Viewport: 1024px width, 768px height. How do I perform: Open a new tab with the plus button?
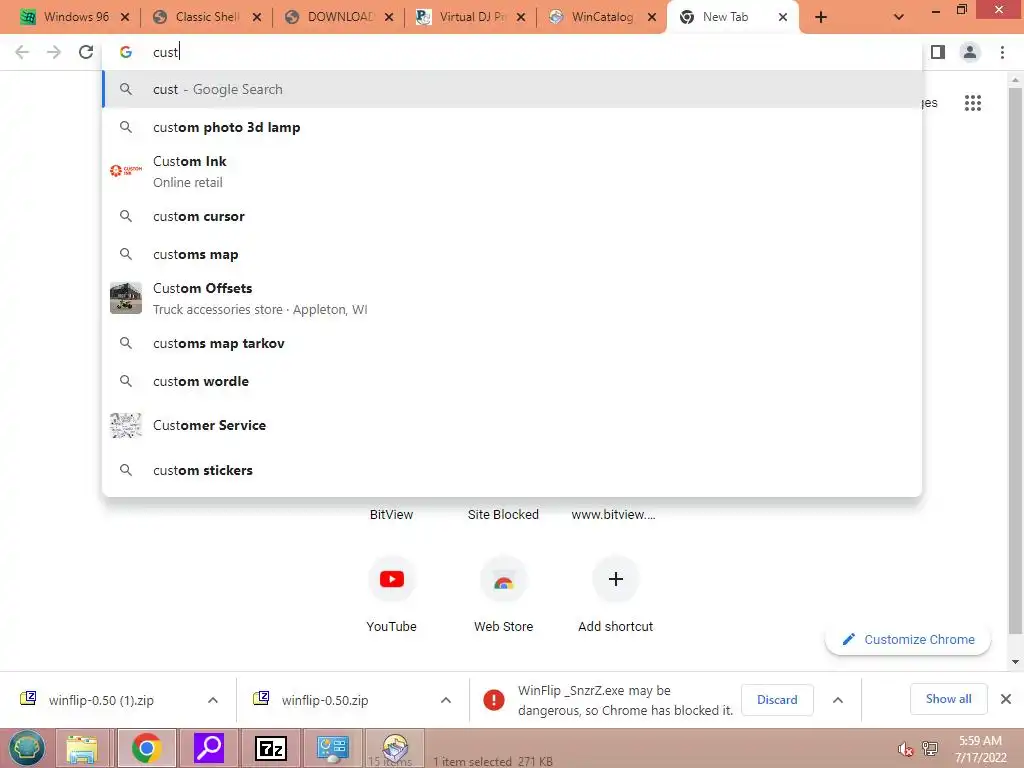821,18
